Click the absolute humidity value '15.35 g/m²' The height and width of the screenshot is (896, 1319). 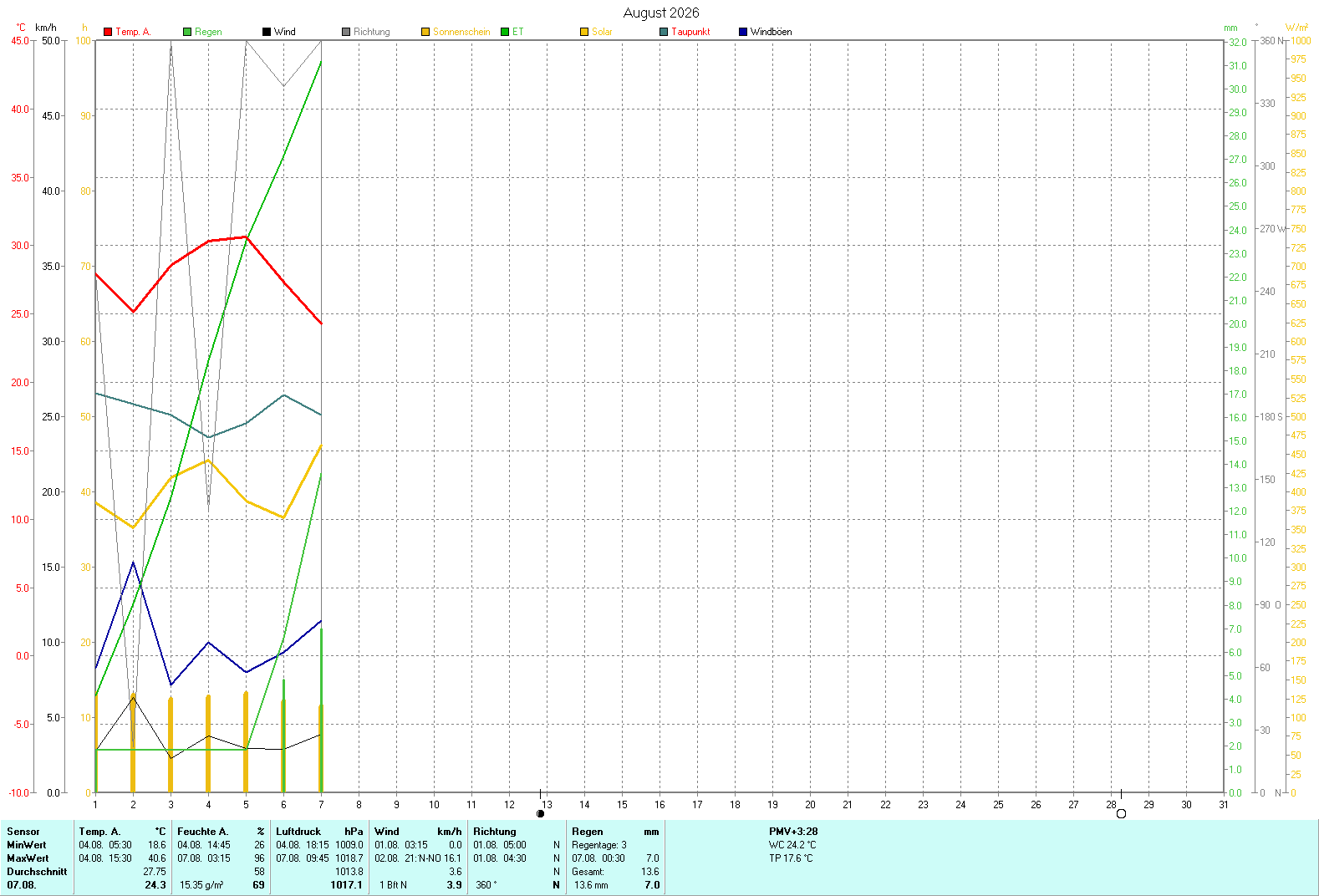(x=201, y=885)
